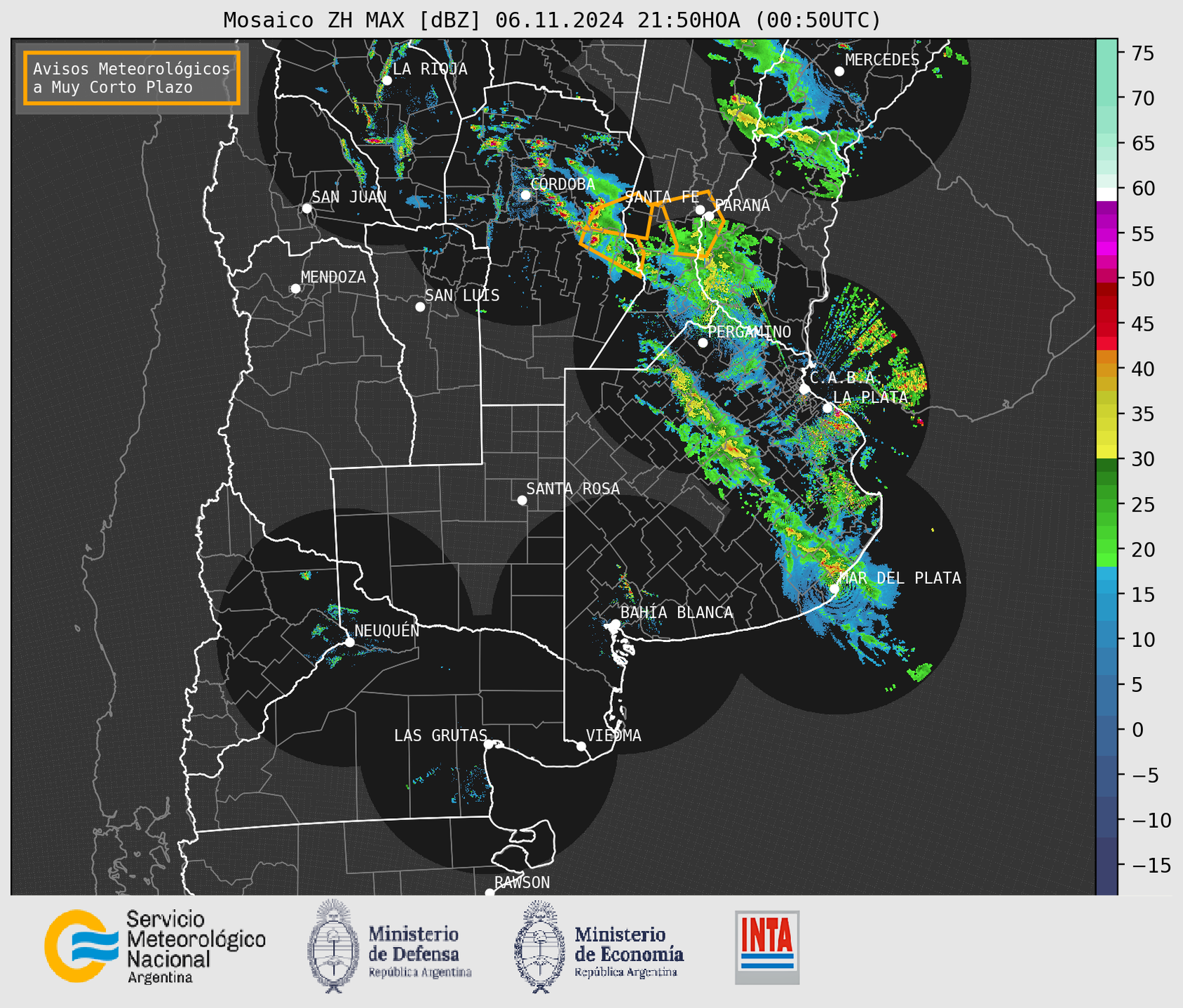Screen dimensions: 1183x1008
Task: Click the NEUQUÉN city marker
Action: coord(349,642)
